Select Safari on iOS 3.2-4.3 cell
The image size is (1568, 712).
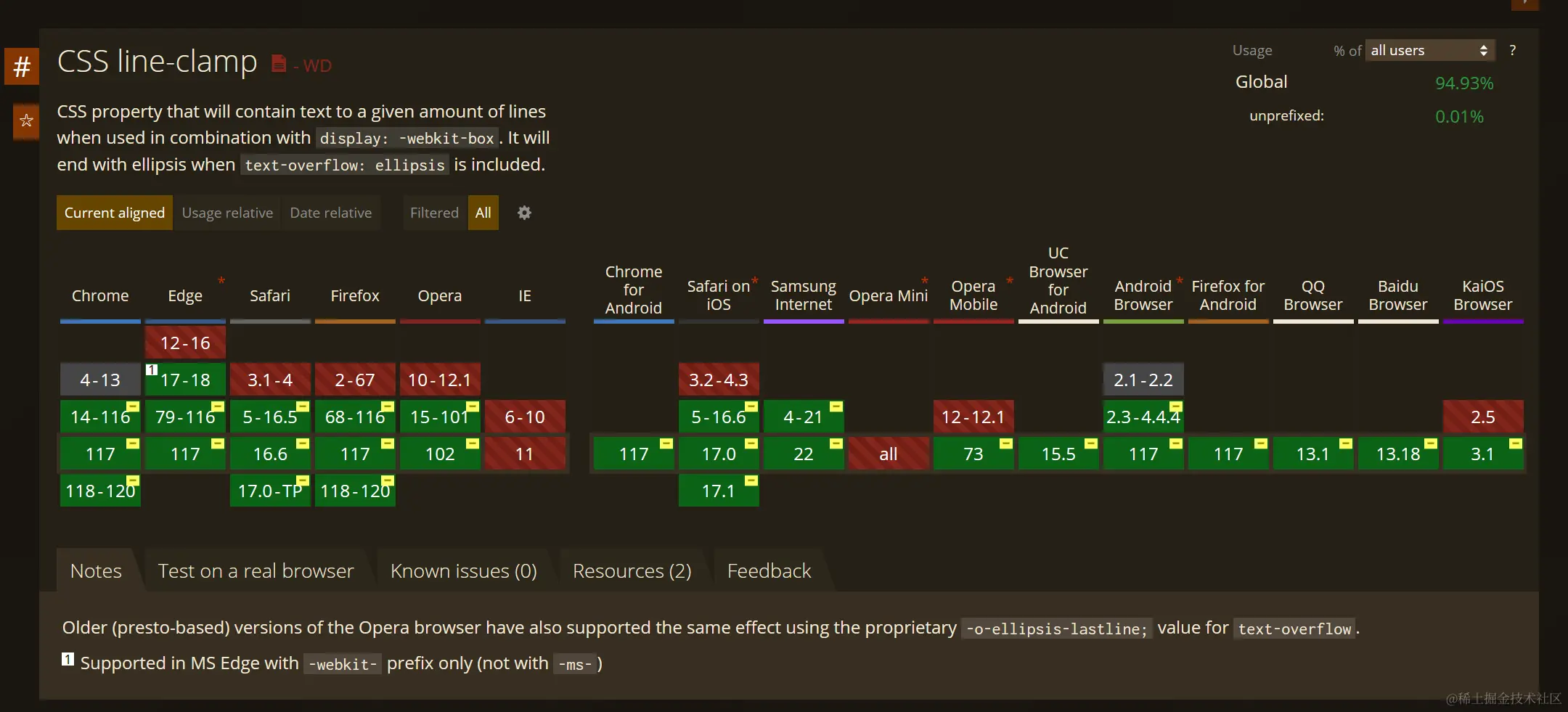[x=719, y=380]
